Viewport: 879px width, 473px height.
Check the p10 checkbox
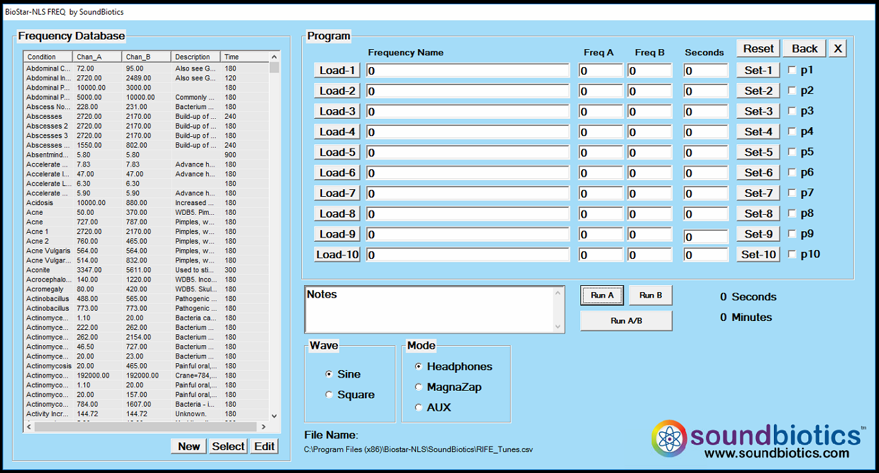click(x=793, y=255)
